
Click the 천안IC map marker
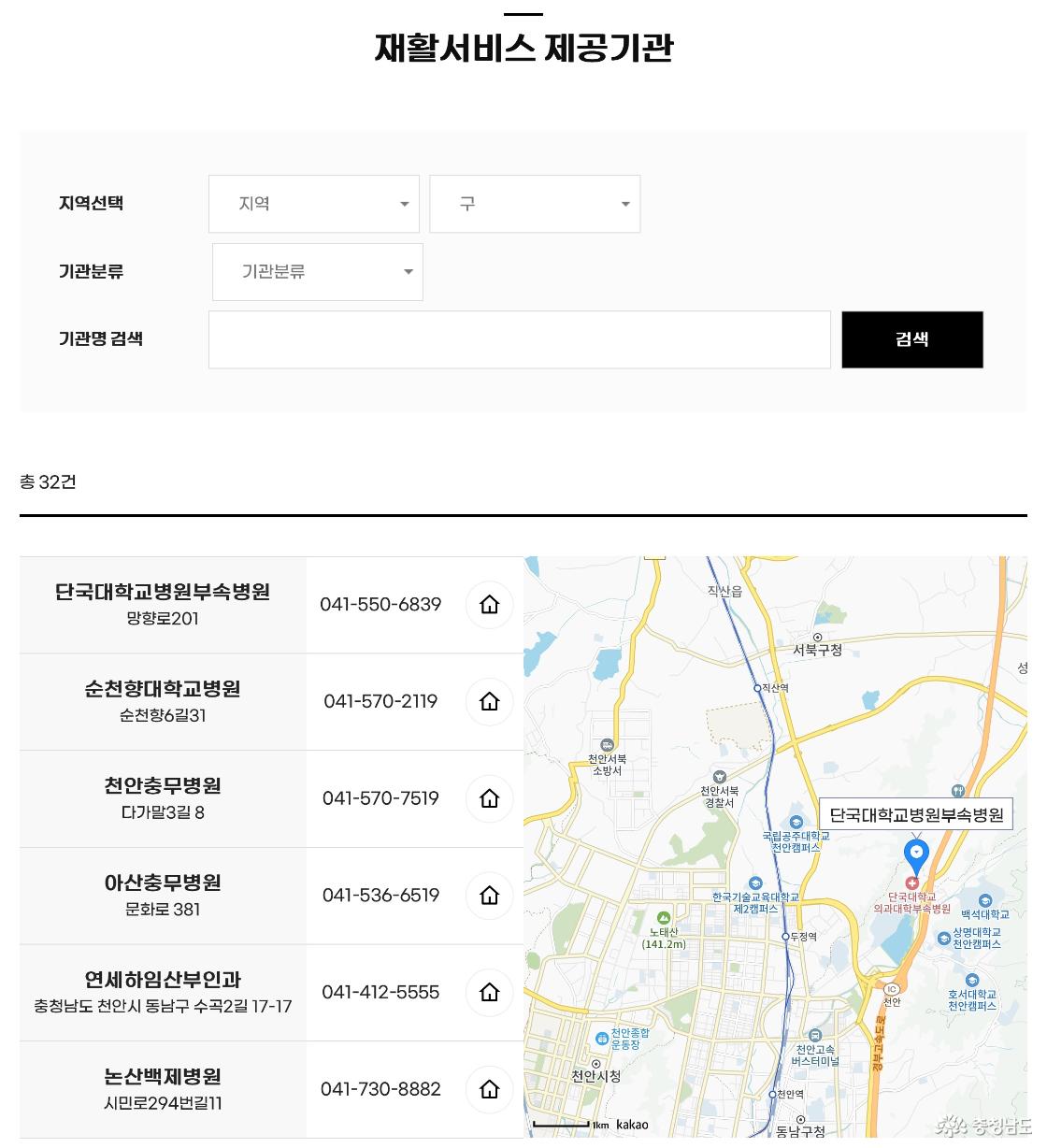[892, 989]
